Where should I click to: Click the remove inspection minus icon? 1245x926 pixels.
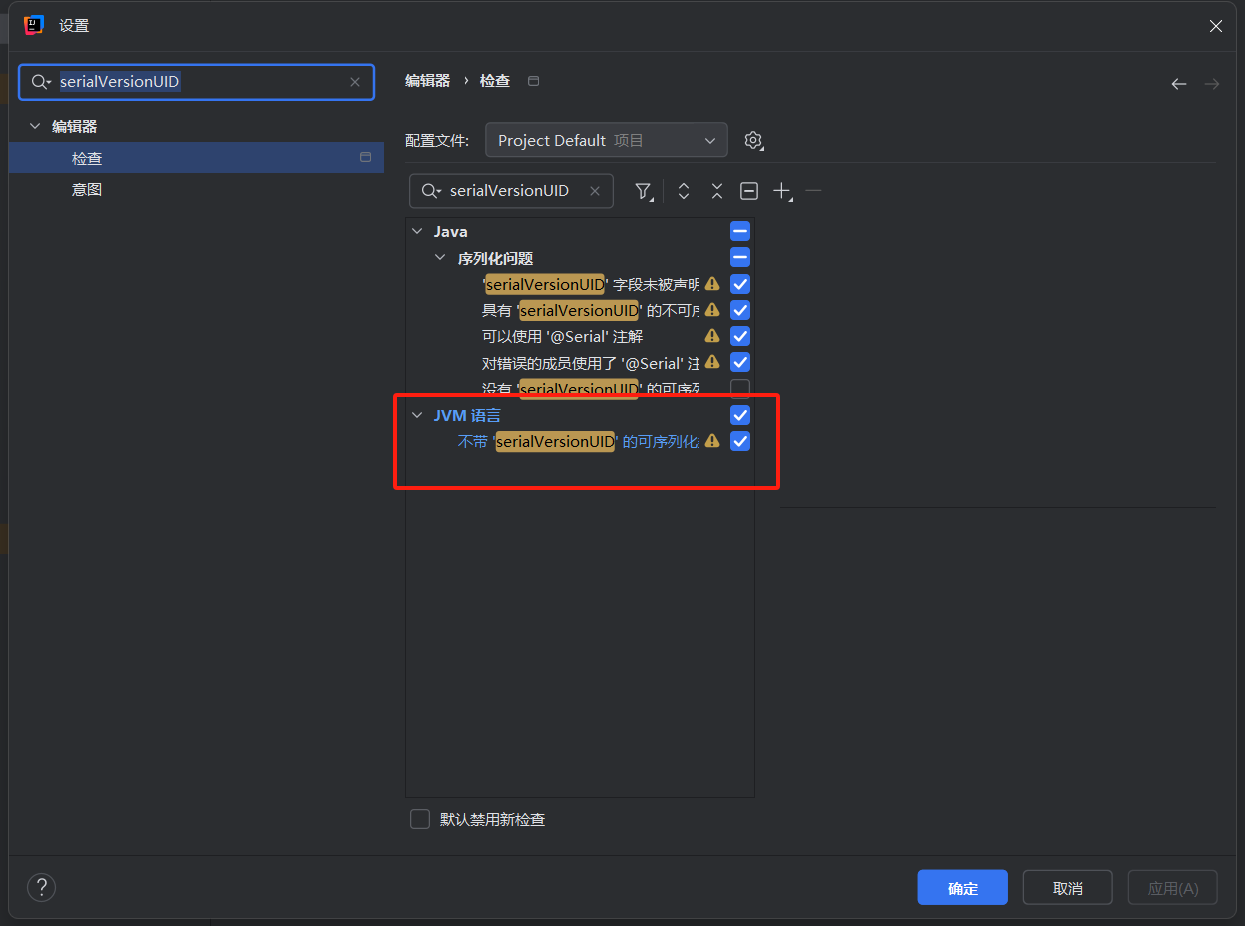[814, 191]
